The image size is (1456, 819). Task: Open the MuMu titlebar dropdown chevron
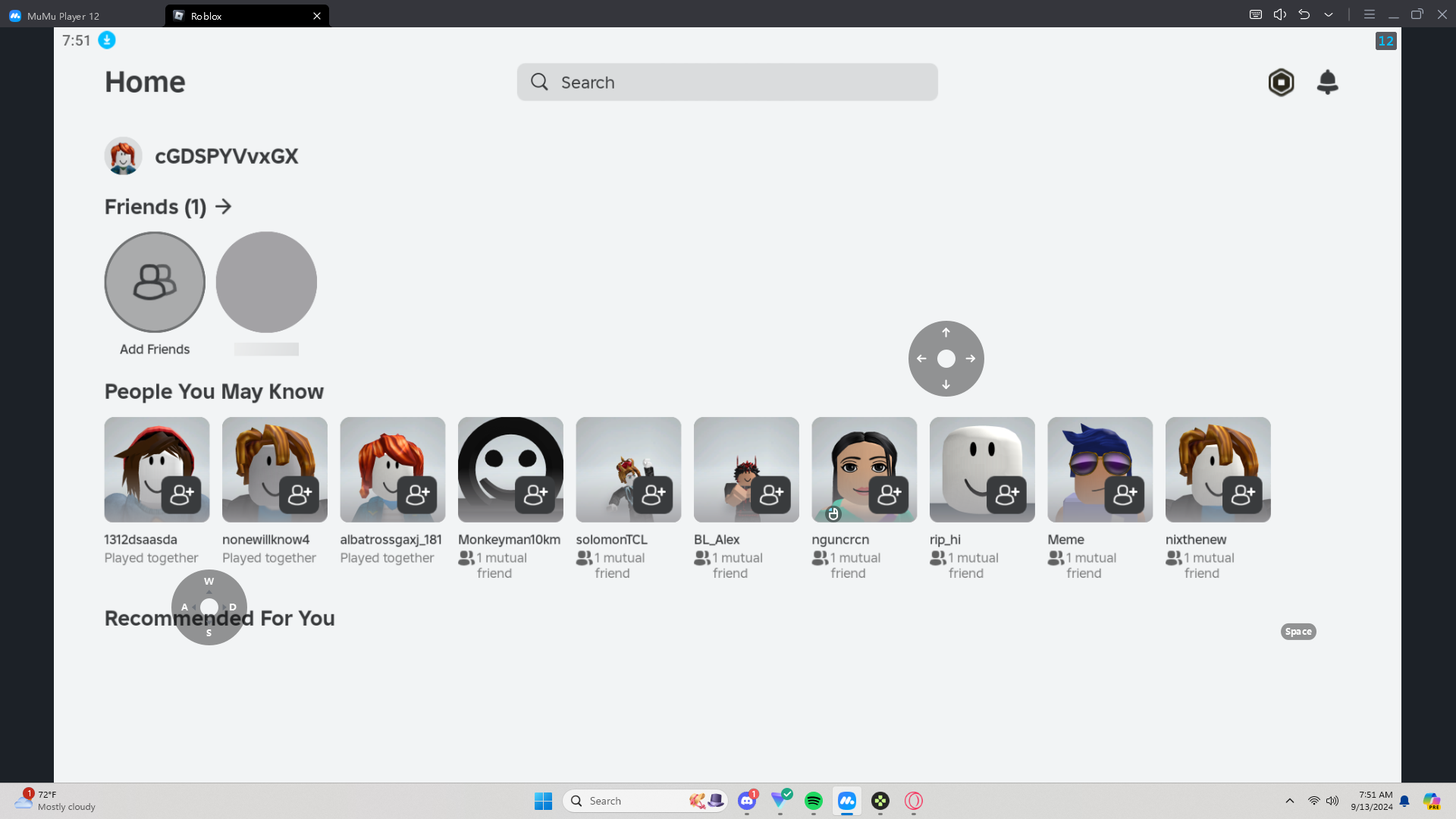click(x=1329, y=14)
